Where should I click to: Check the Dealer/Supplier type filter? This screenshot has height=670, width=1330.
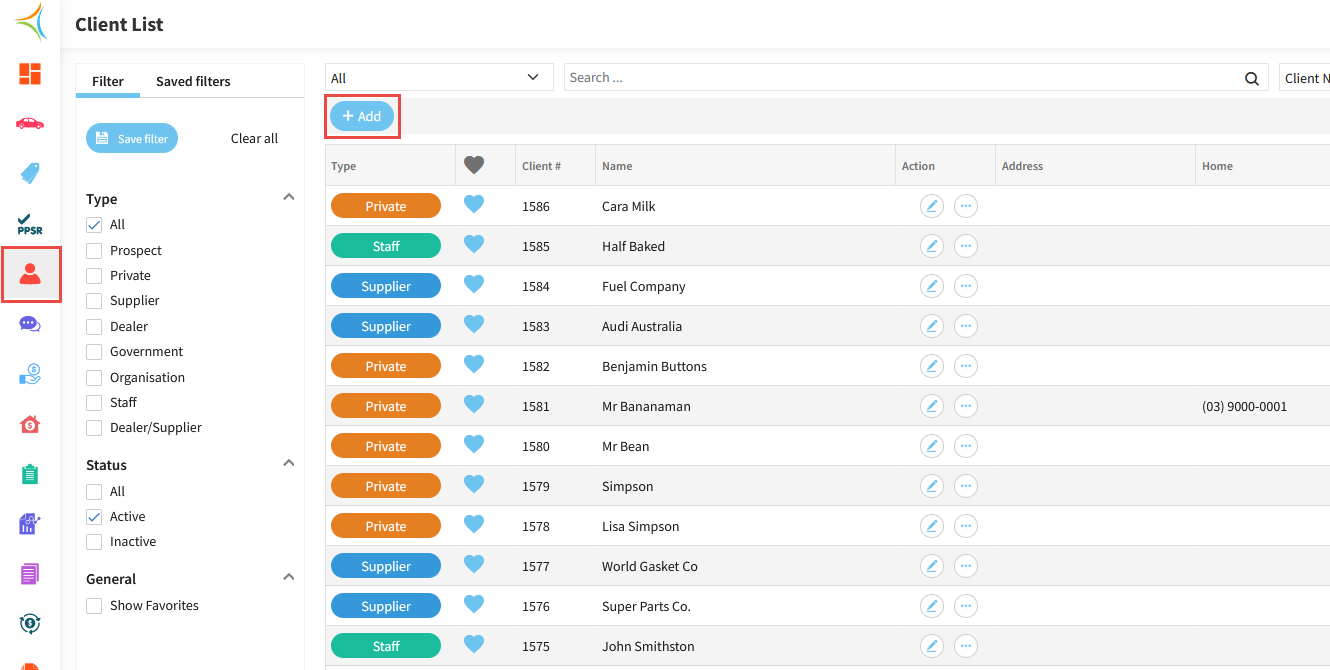pyautogui.click(x=94, y=428)
